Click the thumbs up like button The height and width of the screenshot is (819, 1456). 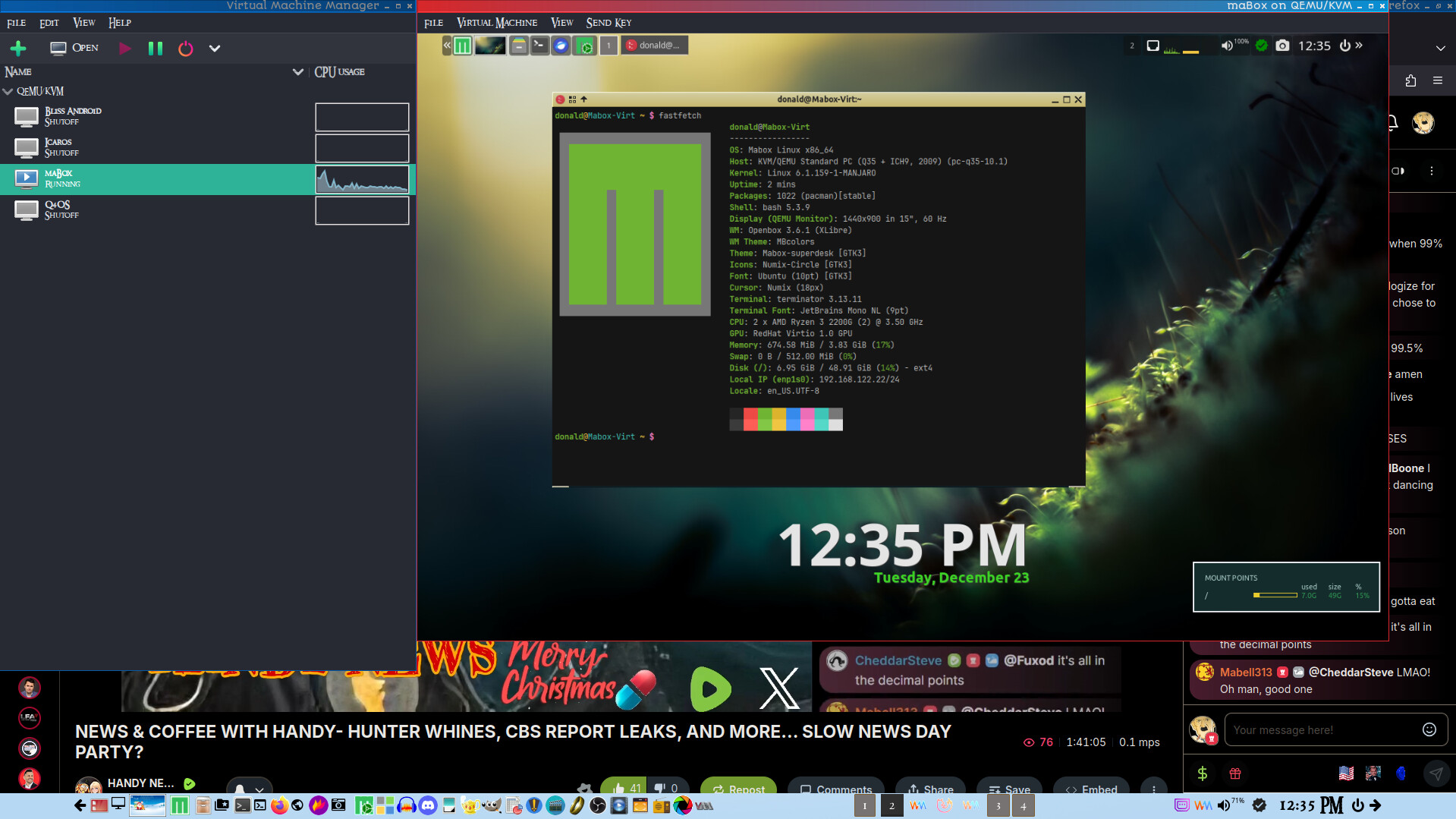[624, 789]
